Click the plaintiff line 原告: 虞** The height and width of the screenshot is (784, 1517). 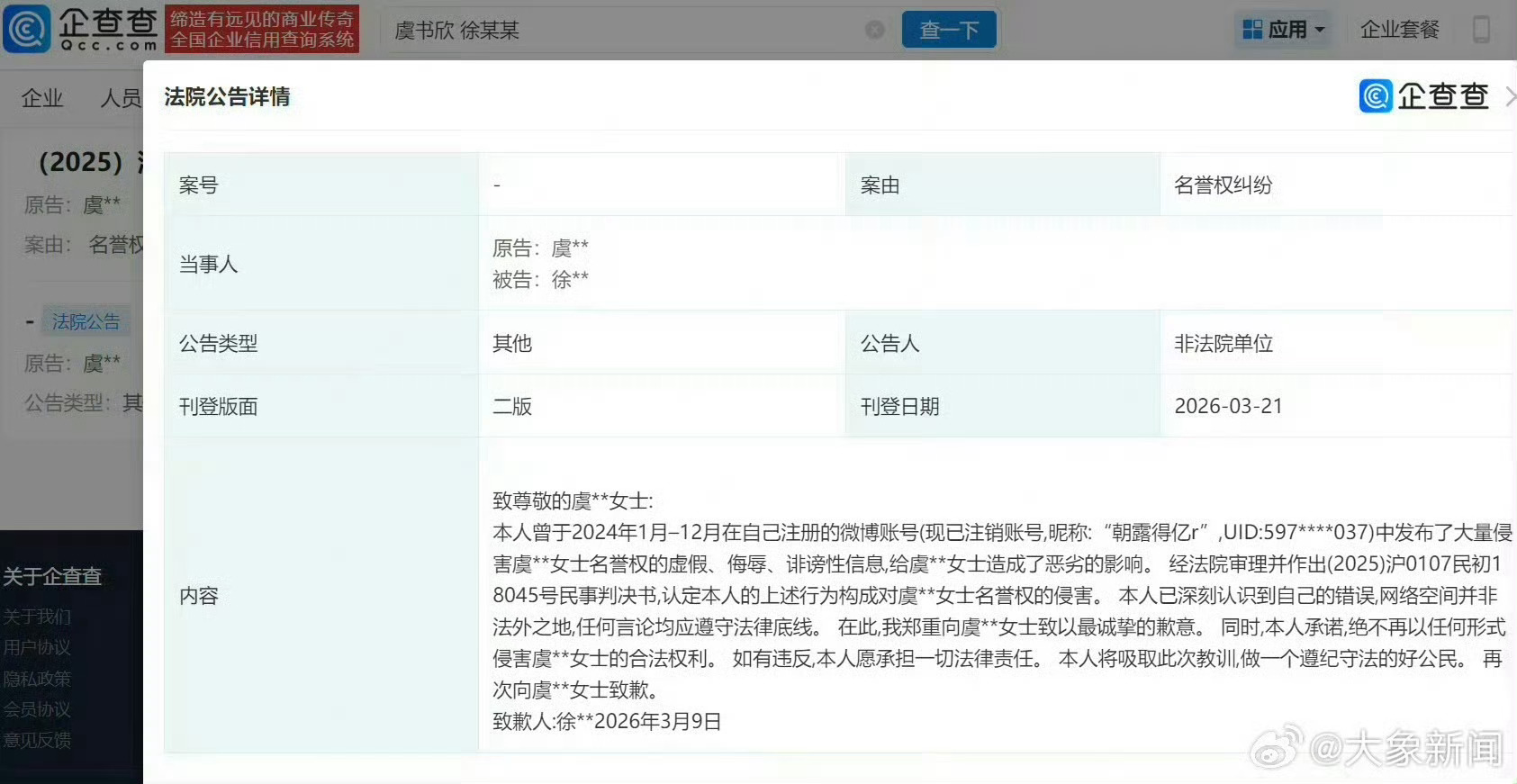point(540,248)
